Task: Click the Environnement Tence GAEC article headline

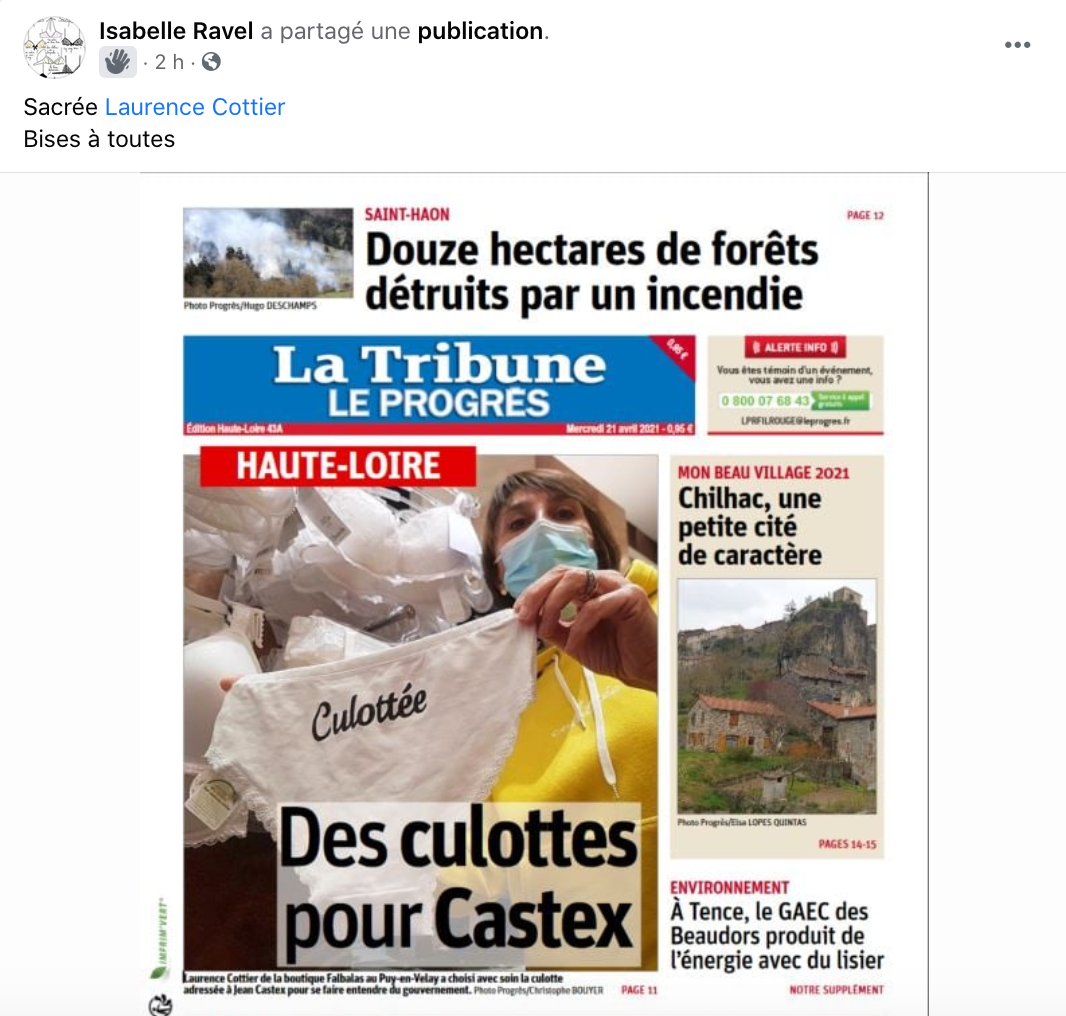Action: [x=777, y=935]
